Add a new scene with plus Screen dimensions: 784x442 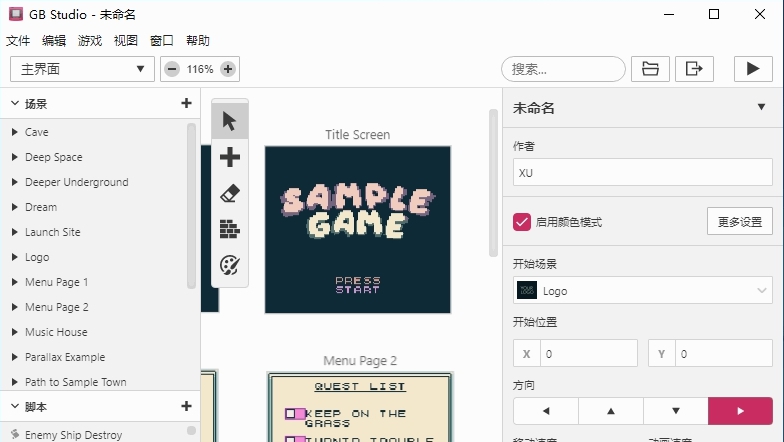pos(186,104)
